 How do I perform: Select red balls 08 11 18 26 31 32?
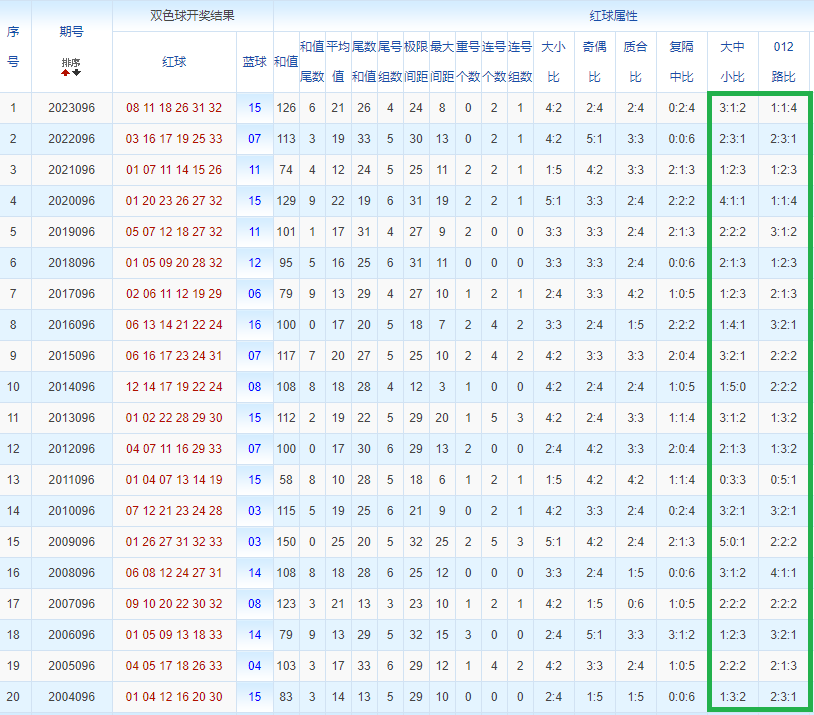point(174,108)
